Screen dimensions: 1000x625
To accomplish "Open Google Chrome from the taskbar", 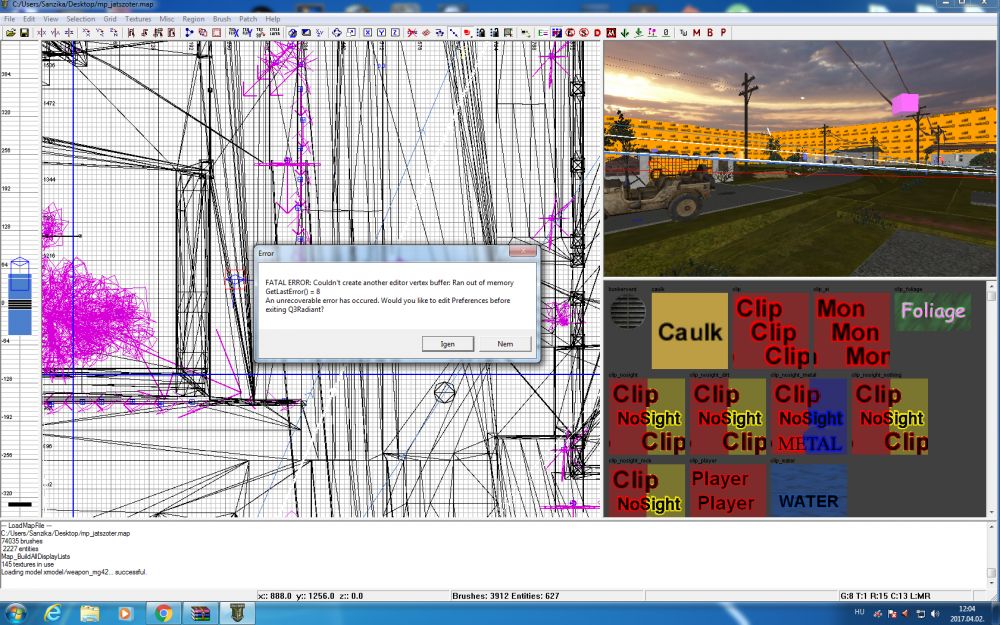I will (163, 611).
